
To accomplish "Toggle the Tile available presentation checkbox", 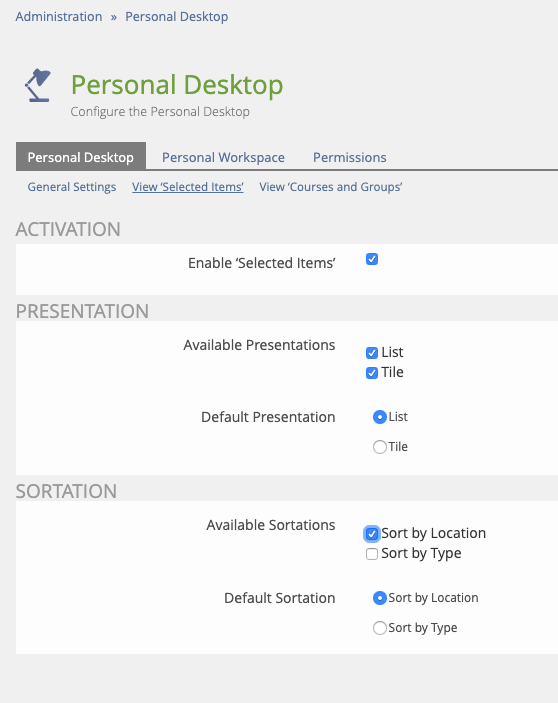I will click(x=372, y=373).
